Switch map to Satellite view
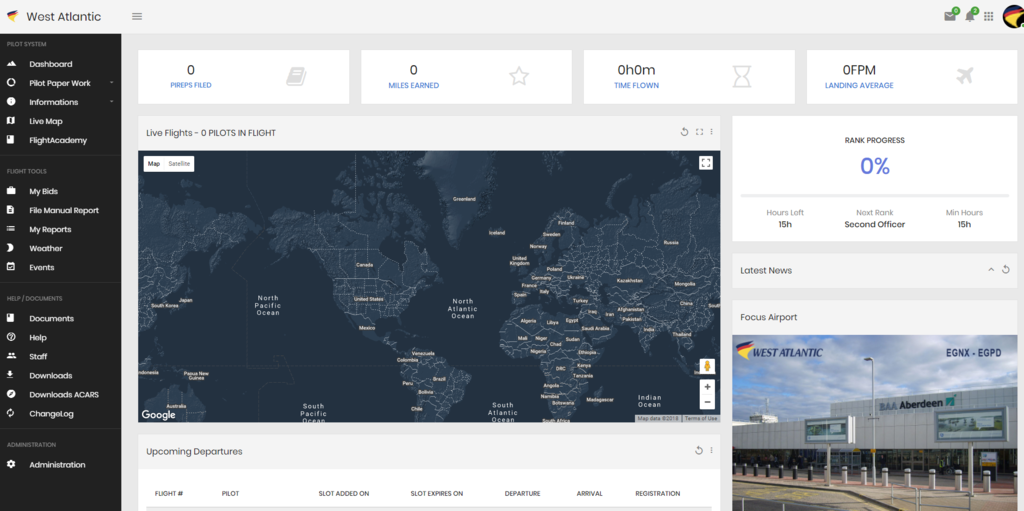The image size is (1024, 511). pyautogui.click(x=179, y=163)
